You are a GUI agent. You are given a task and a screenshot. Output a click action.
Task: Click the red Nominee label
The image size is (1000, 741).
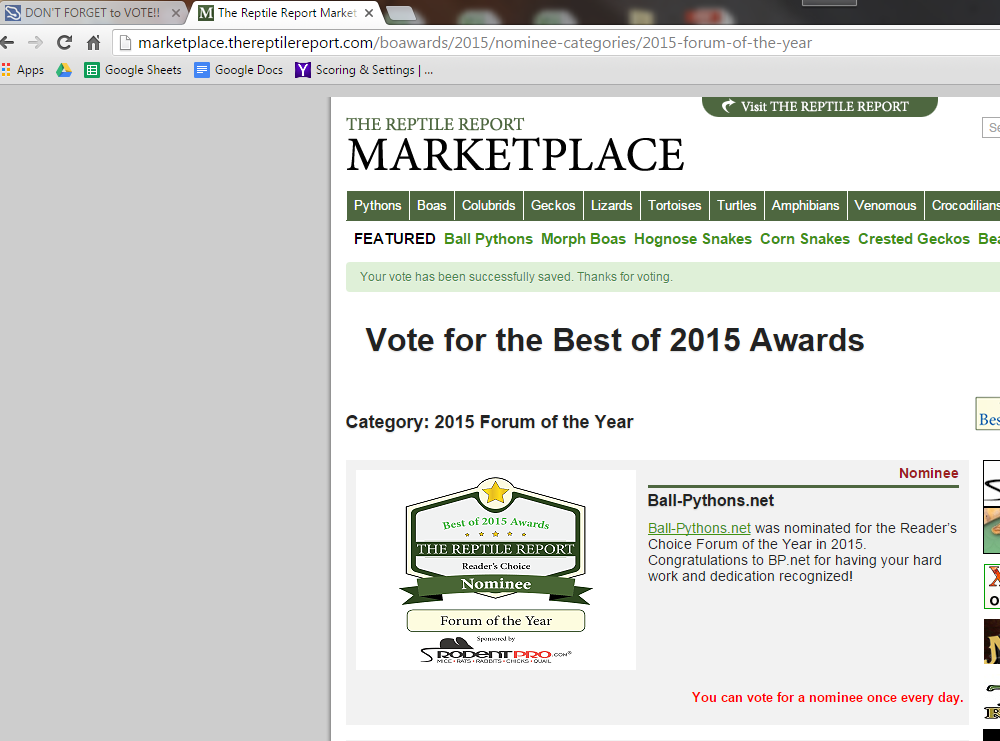point(929,473)
